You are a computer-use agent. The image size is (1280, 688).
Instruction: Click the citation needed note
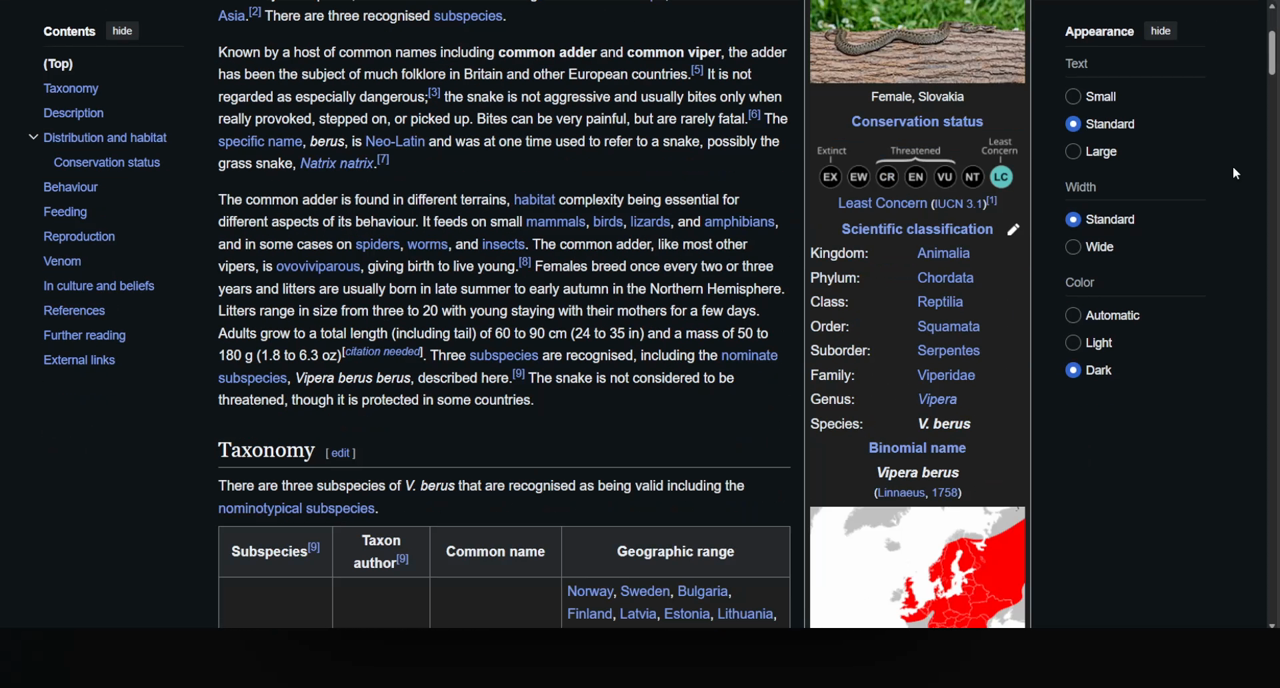coord(382,352)
